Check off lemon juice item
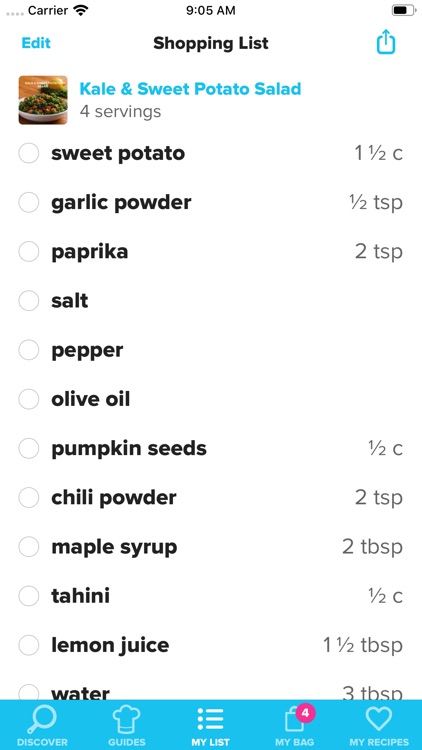 click(29, 645)
